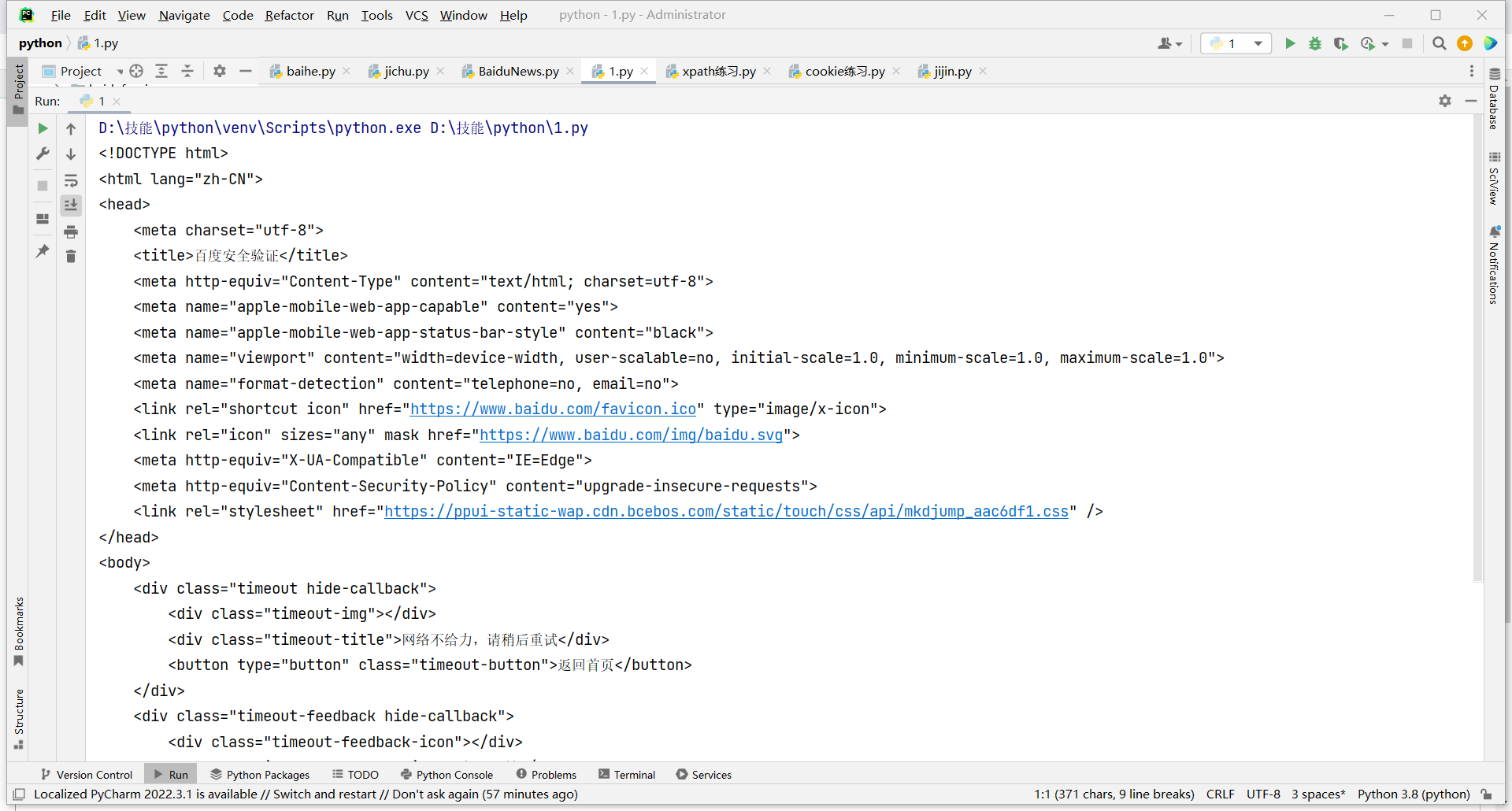The height and width of the screenshot is (811, 1512).
Task: Open SciView tool window on right sidebar
Action: (1494, 179)
